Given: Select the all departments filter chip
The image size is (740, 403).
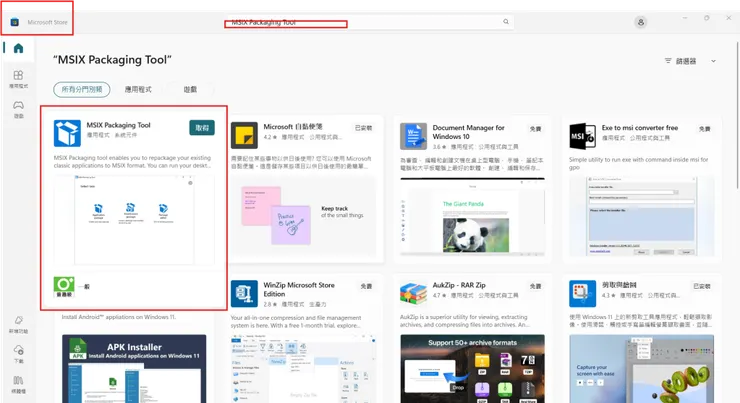Looking at the screenshot, I should point(82,89).
